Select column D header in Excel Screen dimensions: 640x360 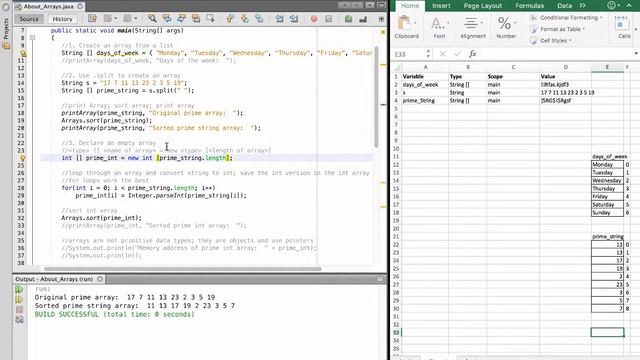pos(565,67)
